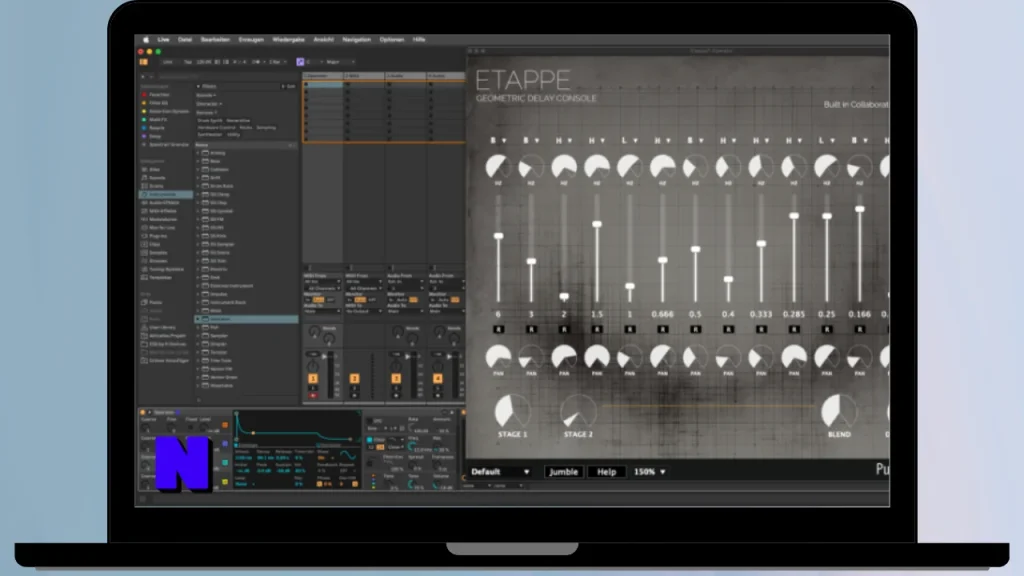Select the red Favoriten collection

point(158,95)
